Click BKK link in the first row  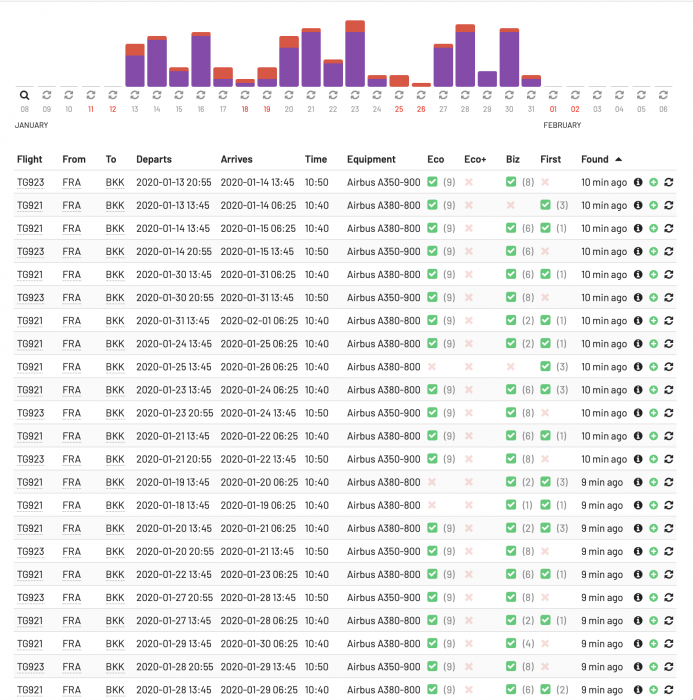[x=115, y=183]
